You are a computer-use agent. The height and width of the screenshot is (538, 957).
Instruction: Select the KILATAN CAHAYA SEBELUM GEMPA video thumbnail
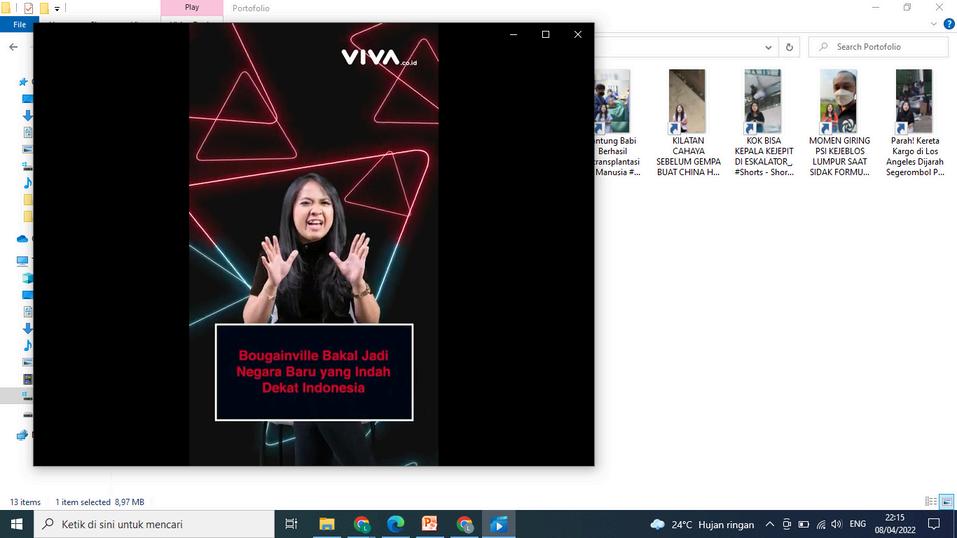pyautogui.click(x=687, y=101)
